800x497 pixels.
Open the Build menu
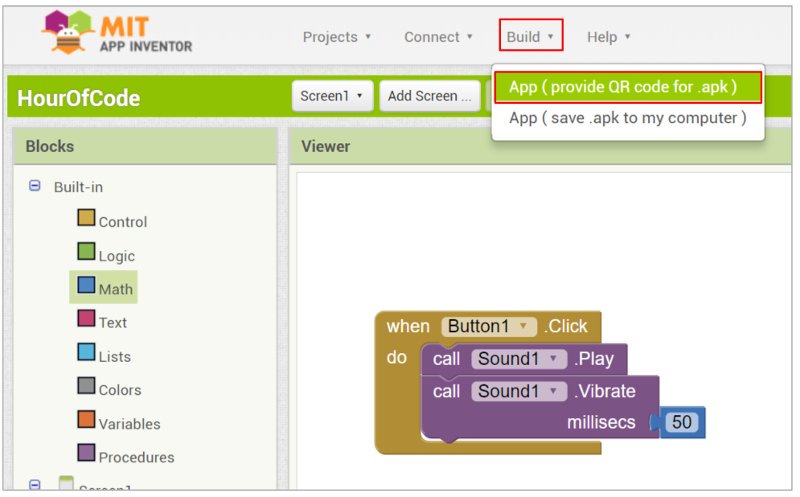tap(531, 35)
